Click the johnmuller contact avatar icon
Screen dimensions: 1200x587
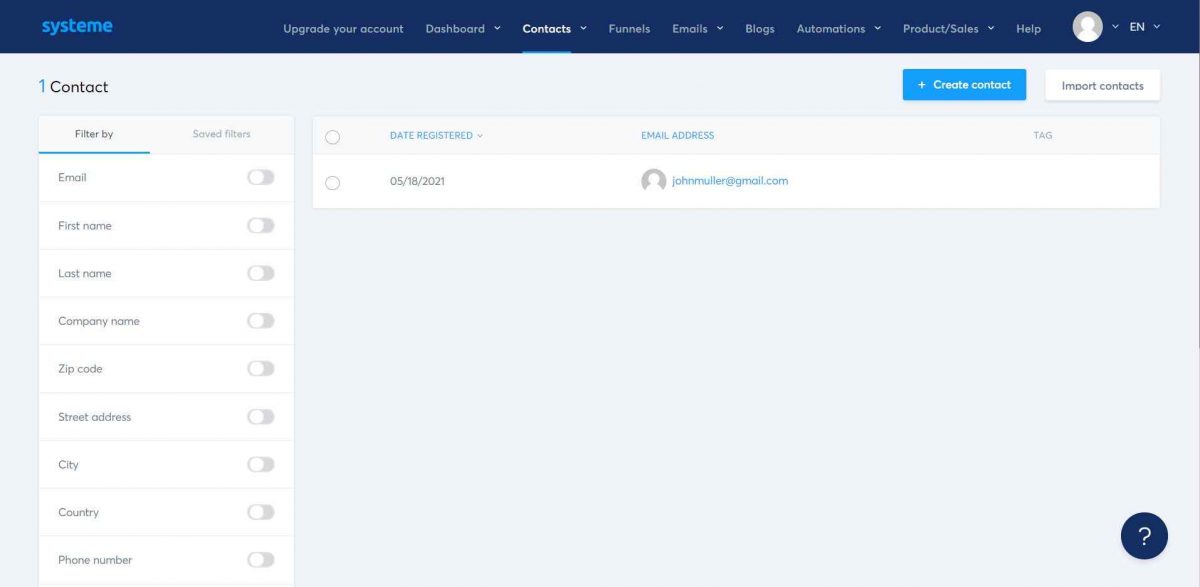(x=654, y=181)
